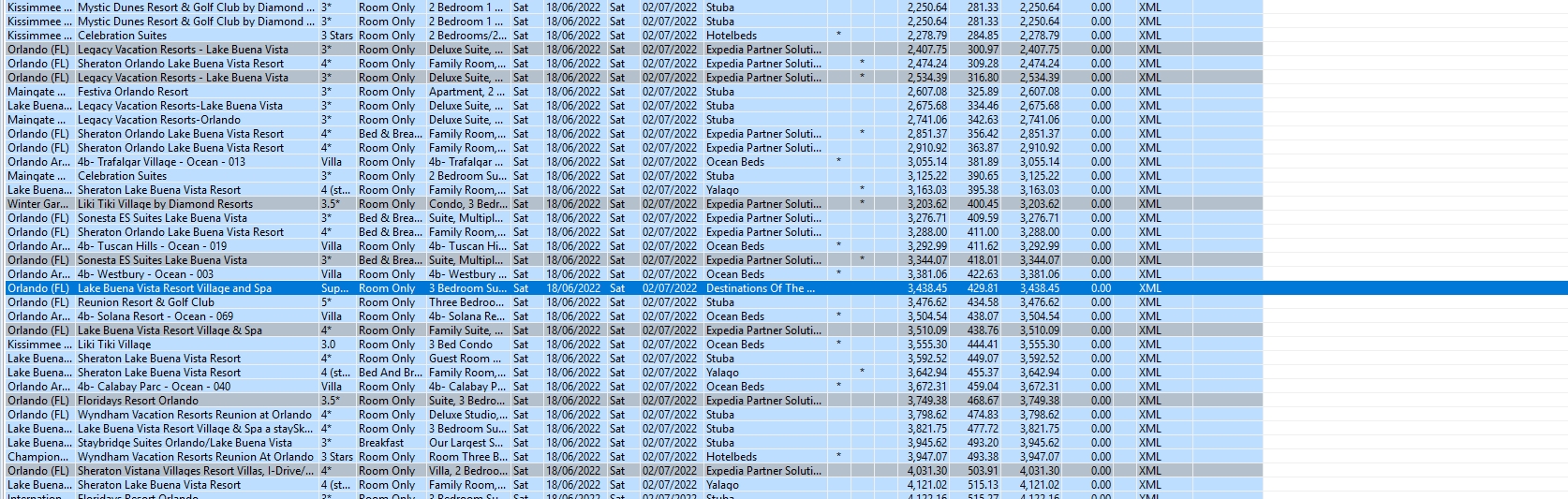Image resolution: width=1568 pixels, height=499 pixels.
Task: Select the 3.0 rating for Liki Tiki Village
Action: [x=328, y=345]
